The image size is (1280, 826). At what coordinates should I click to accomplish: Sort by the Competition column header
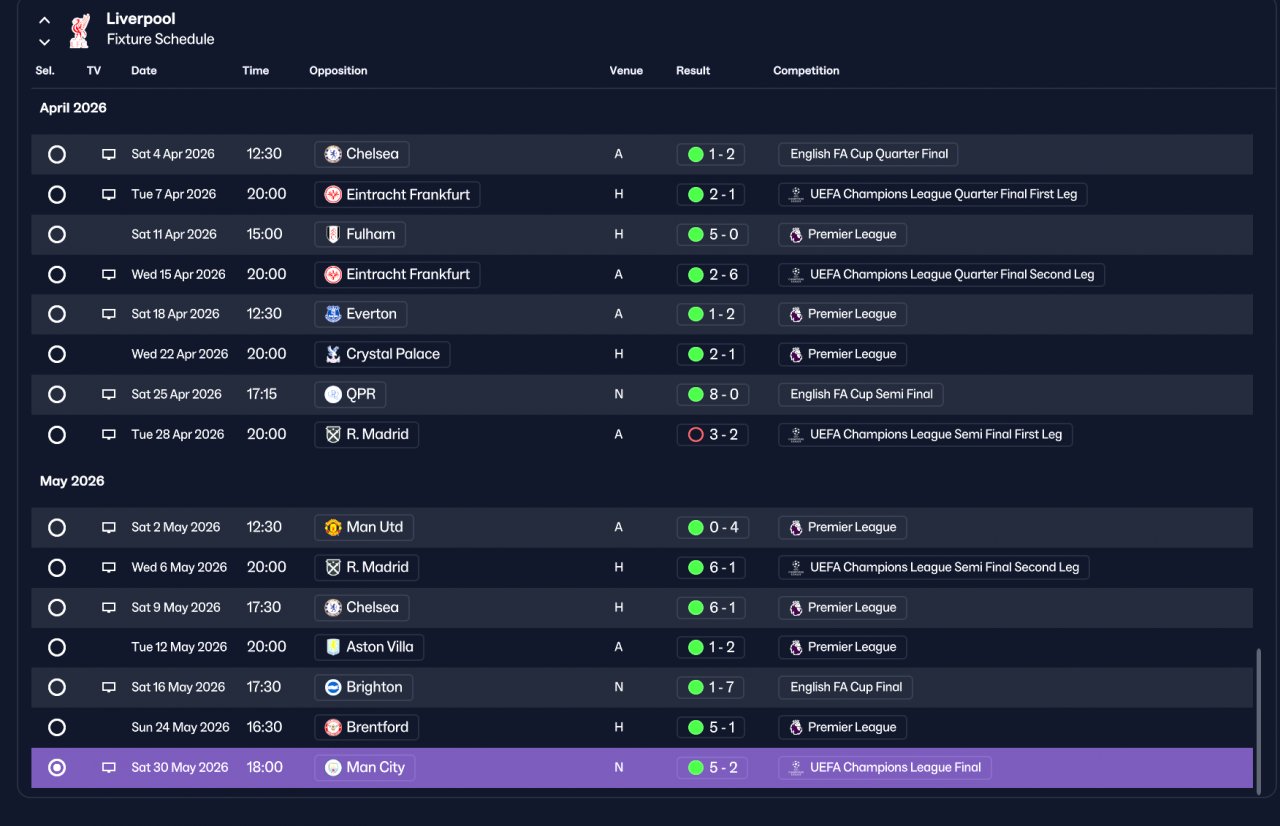click(x=806, y=71)
